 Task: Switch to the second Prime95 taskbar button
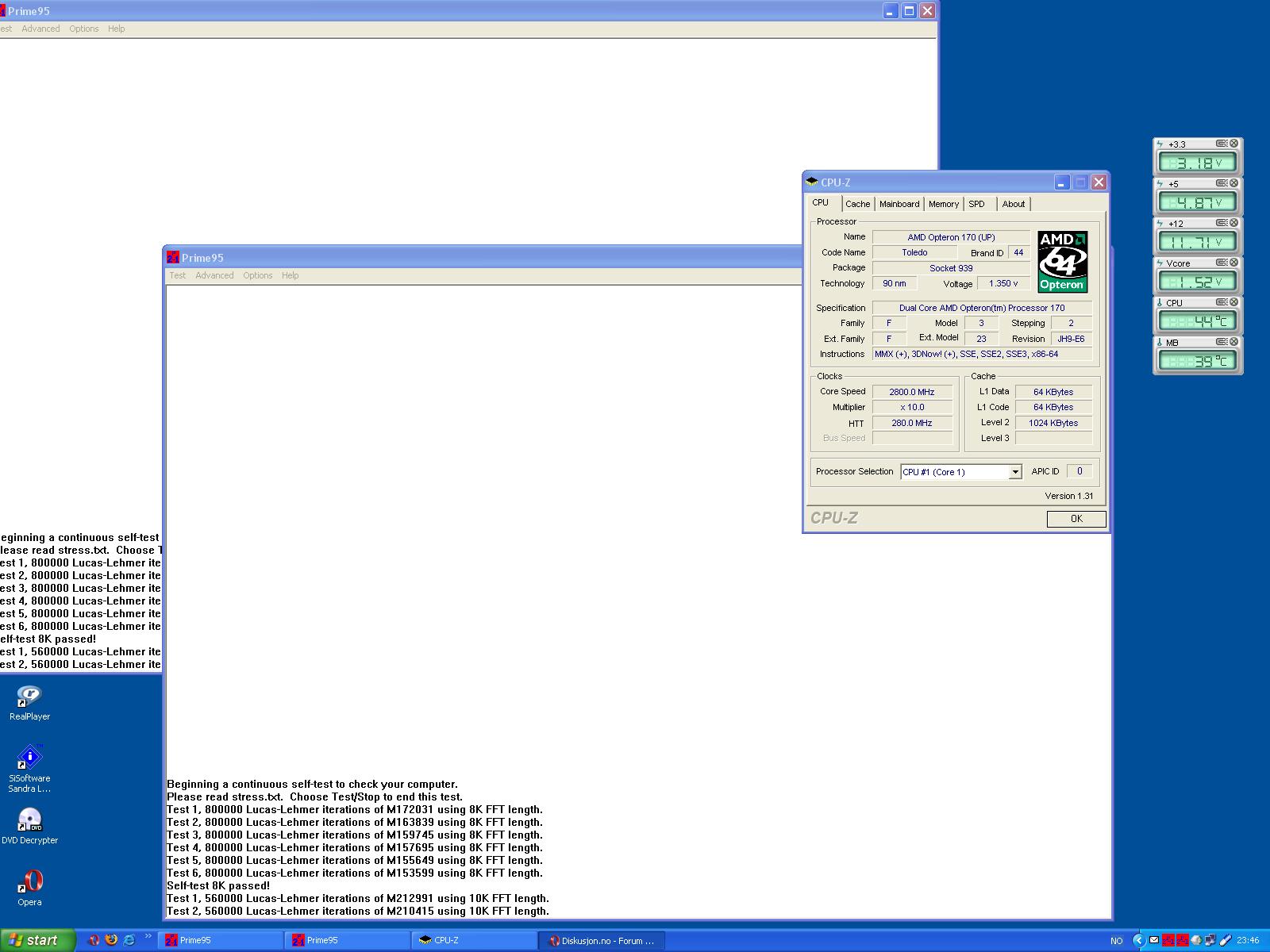(x=348, y=940)
